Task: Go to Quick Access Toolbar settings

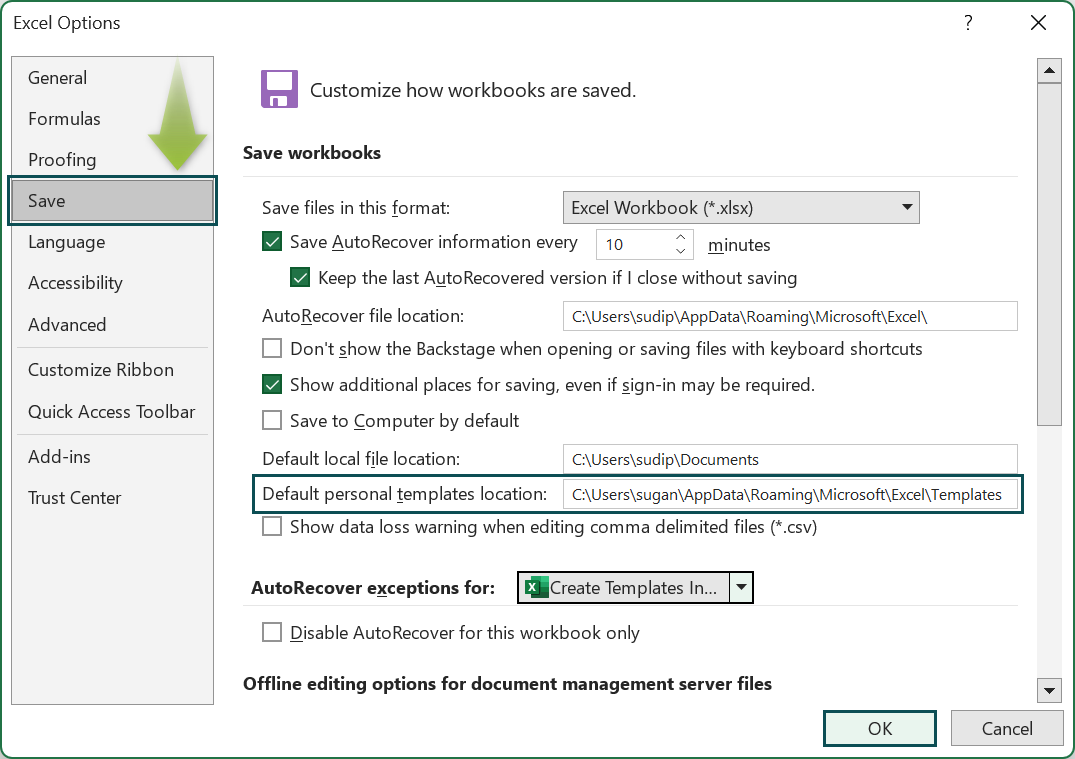Action: pyautogui.click(x=112, y=411)
